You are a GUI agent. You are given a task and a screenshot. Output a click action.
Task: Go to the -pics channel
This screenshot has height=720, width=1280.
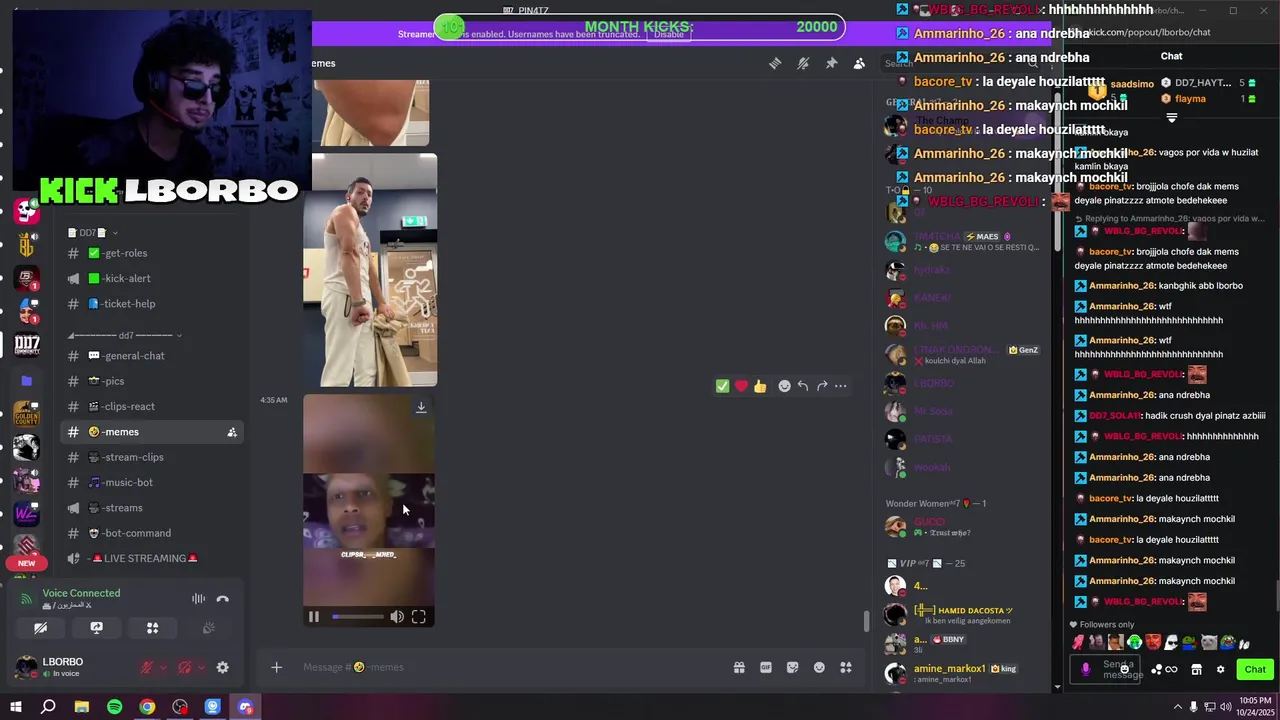[151, 381]
